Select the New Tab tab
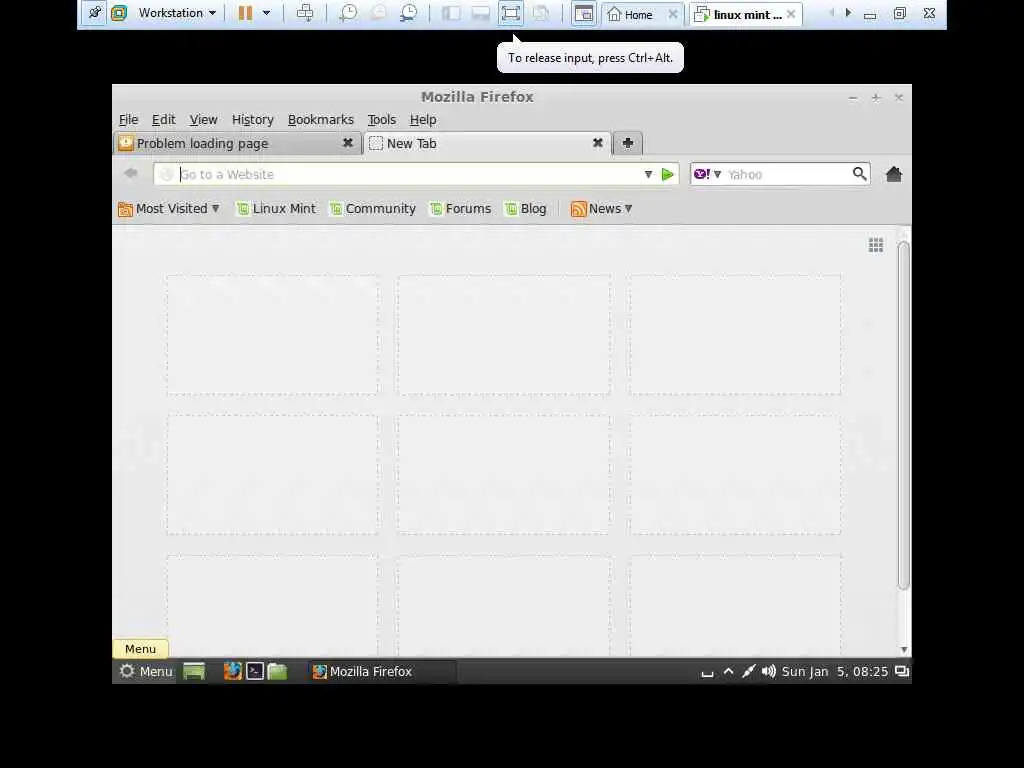 point(487,143)
